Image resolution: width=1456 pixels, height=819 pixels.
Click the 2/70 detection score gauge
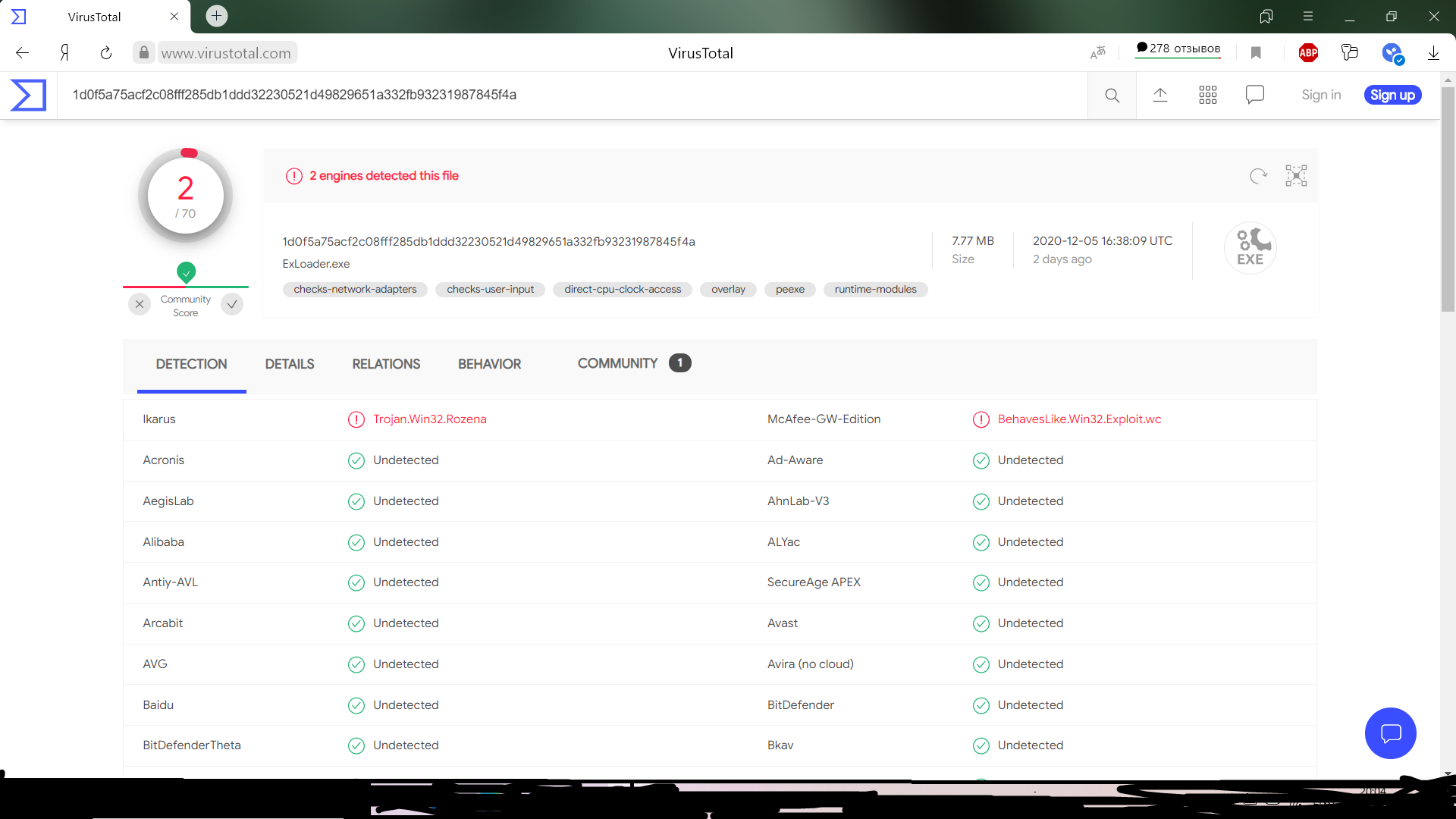point(186,196)
